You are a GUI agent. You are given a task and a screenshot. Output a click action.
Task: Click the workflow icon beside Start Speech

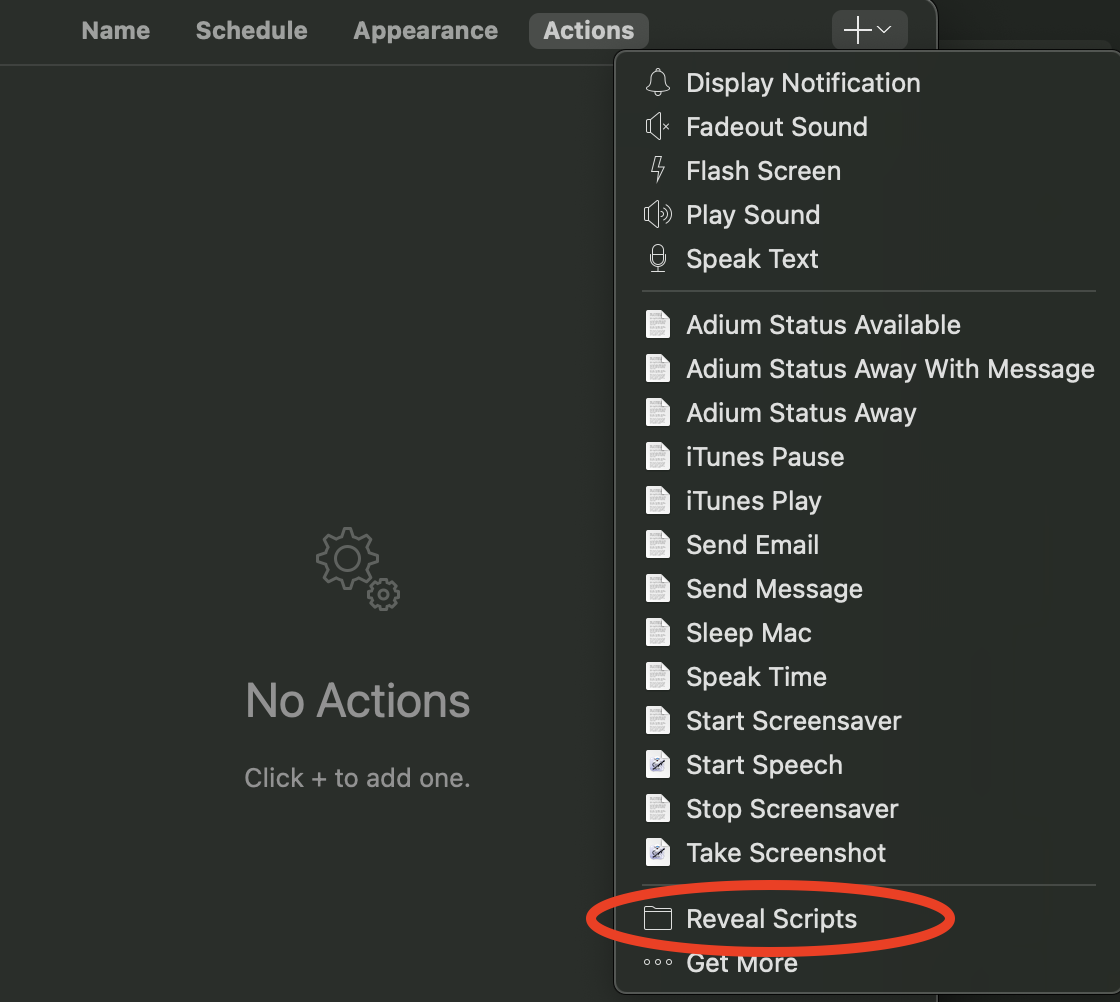[658, 765]
